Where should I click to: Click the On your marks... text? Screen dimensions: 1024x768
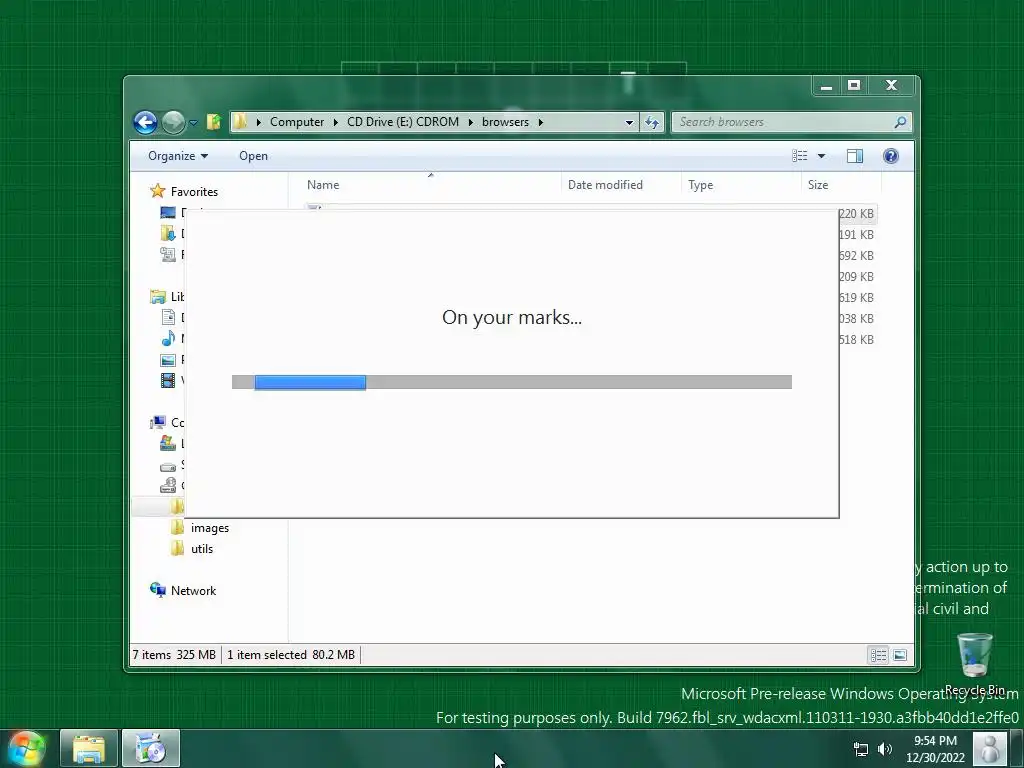512,317
